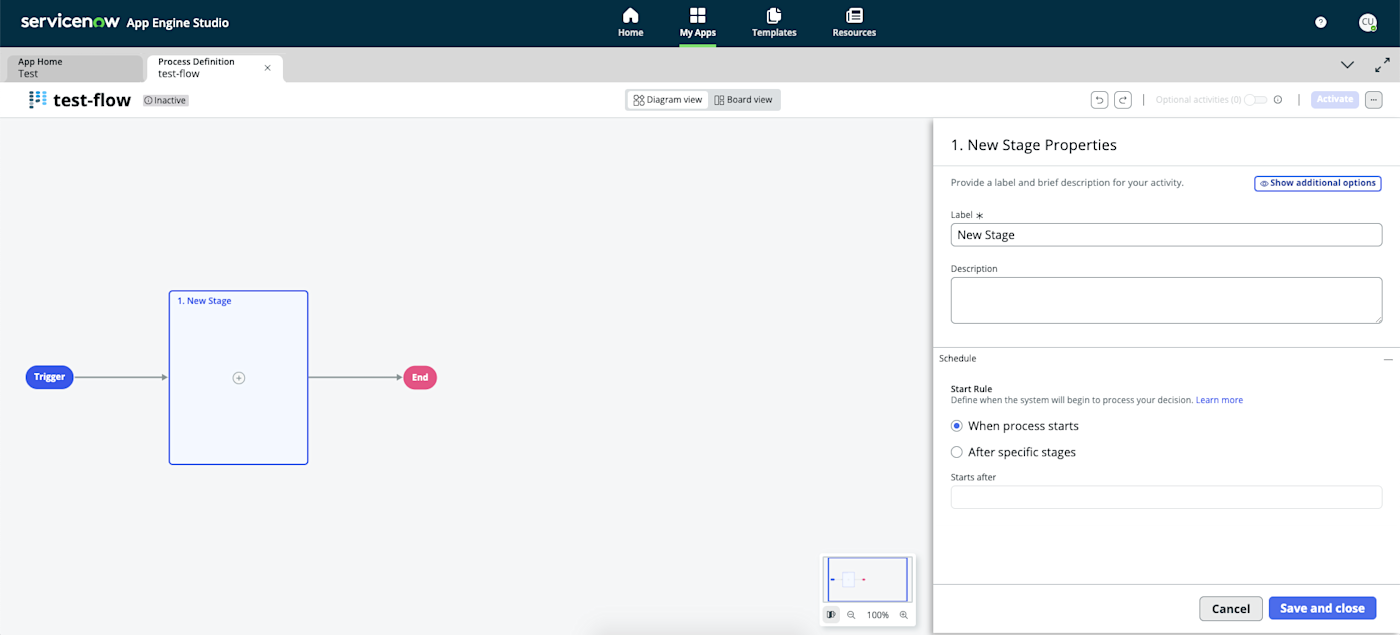Open the Learn more link

[x=1219, y=400]
